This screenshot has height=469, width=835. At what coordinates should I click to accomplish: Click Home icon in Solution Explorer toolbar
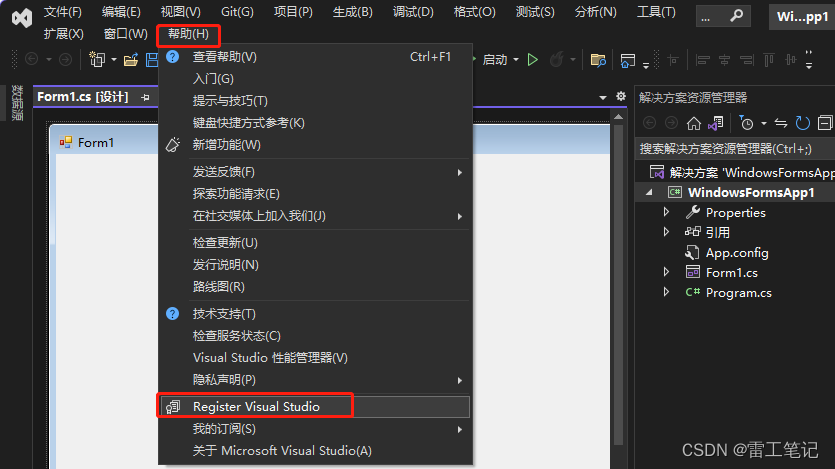click(694, 123)
